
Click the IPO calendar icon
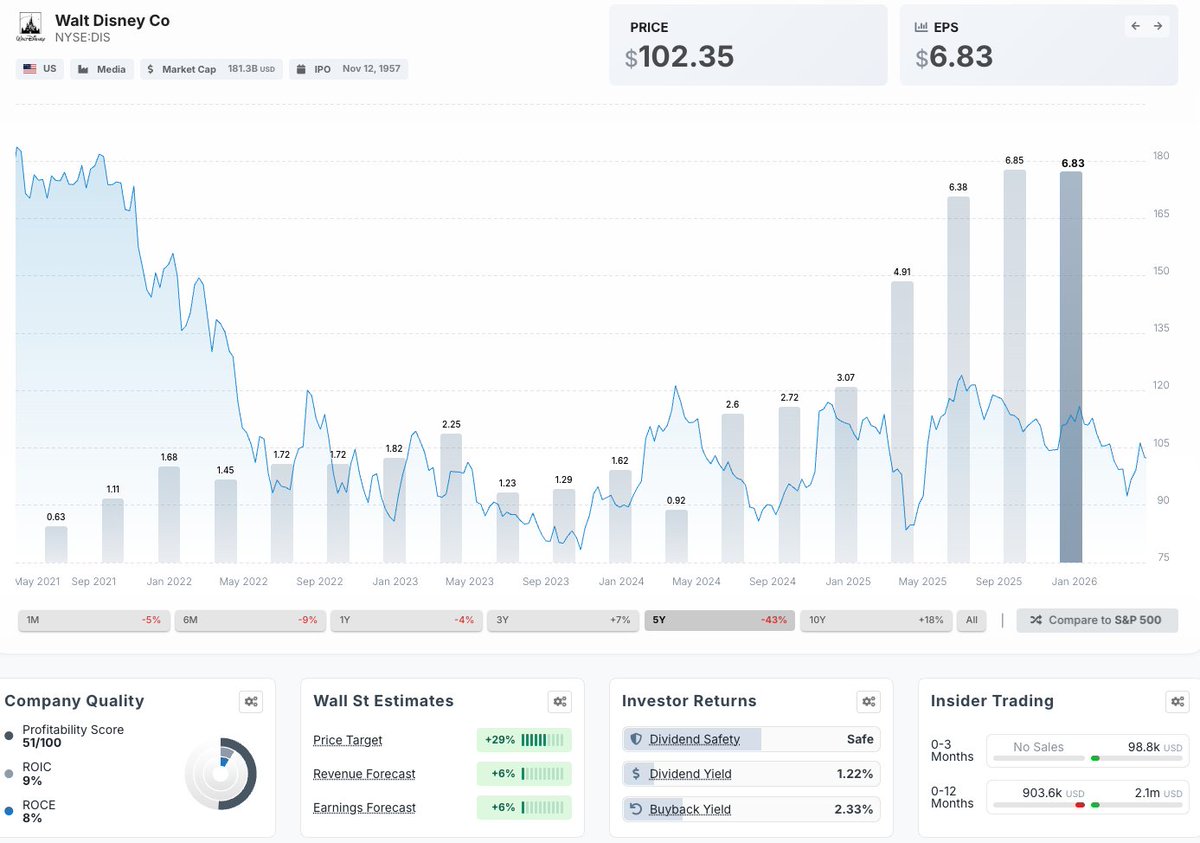point(301,70)
